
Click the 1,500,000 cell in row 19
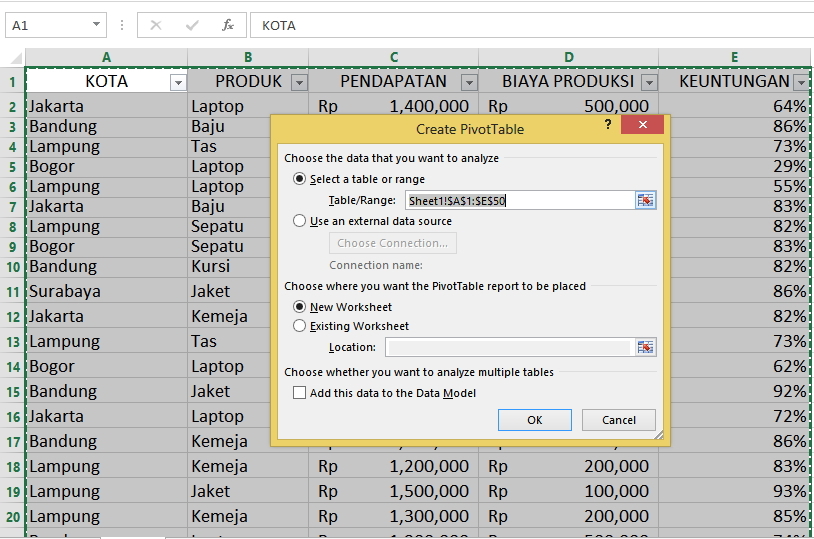pyautogui.click(x=394, y=491)
